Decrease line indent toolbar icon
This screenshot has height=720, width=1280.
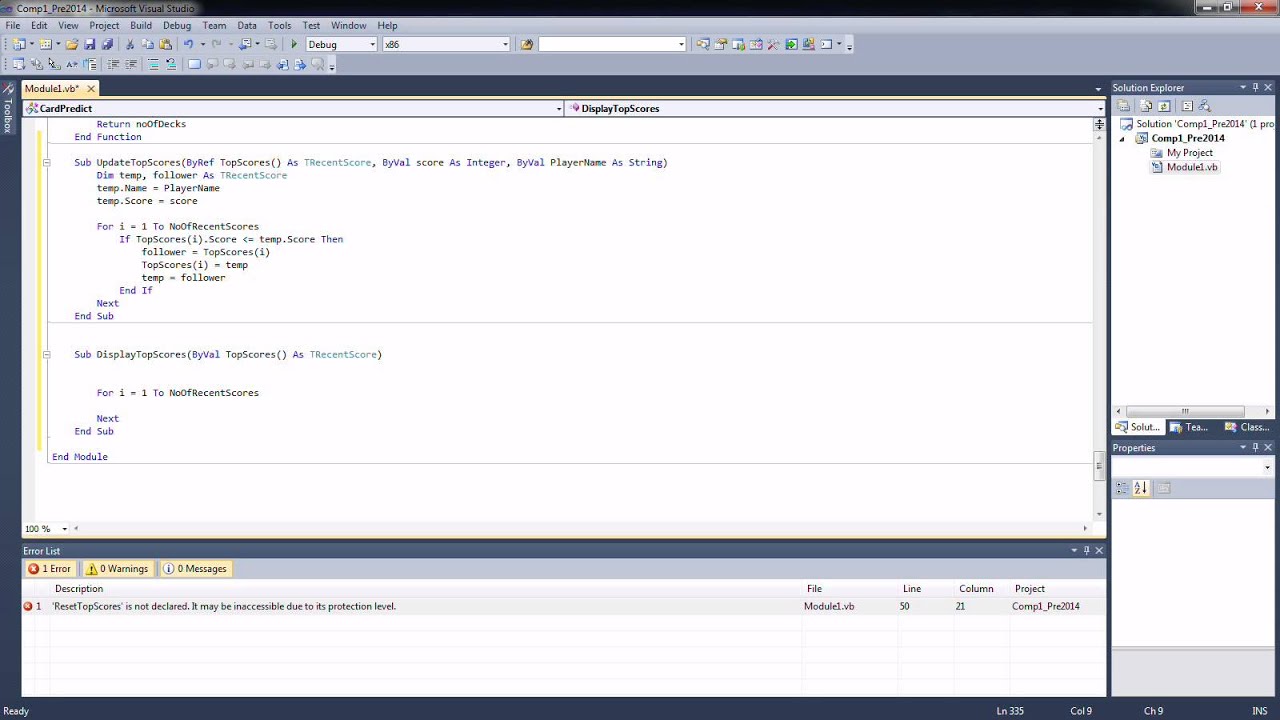coord(113,64)
